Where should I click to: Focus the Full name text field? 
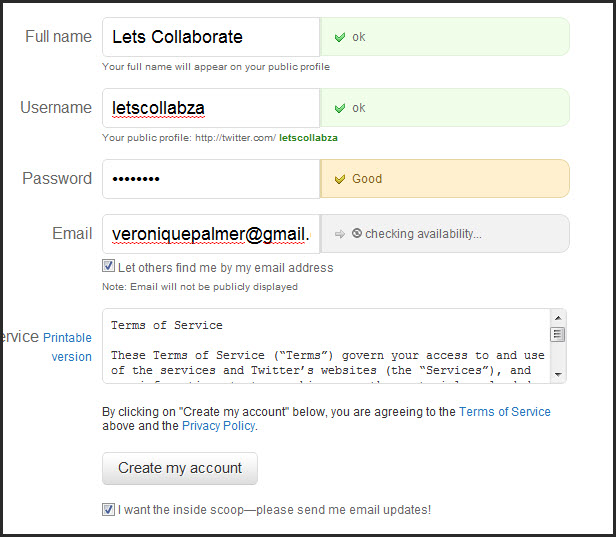coord(210,37)
